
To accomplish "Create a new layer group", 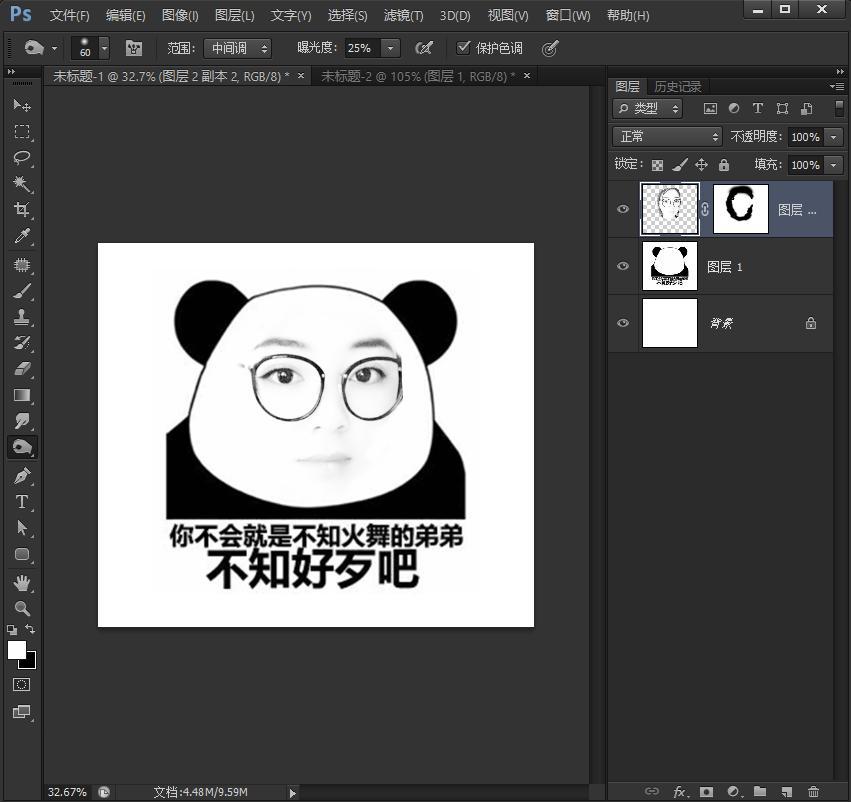I will point(760,792).
